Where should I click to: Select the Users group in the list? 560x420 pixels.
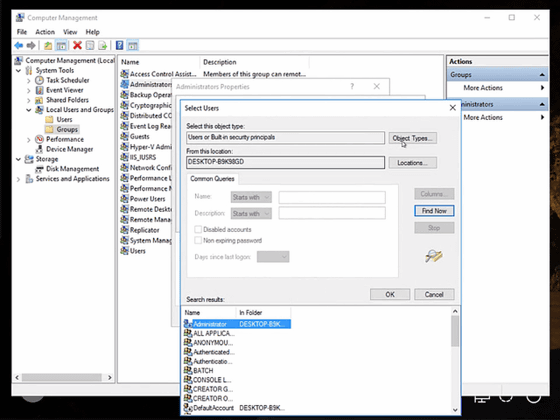(138, 251)
